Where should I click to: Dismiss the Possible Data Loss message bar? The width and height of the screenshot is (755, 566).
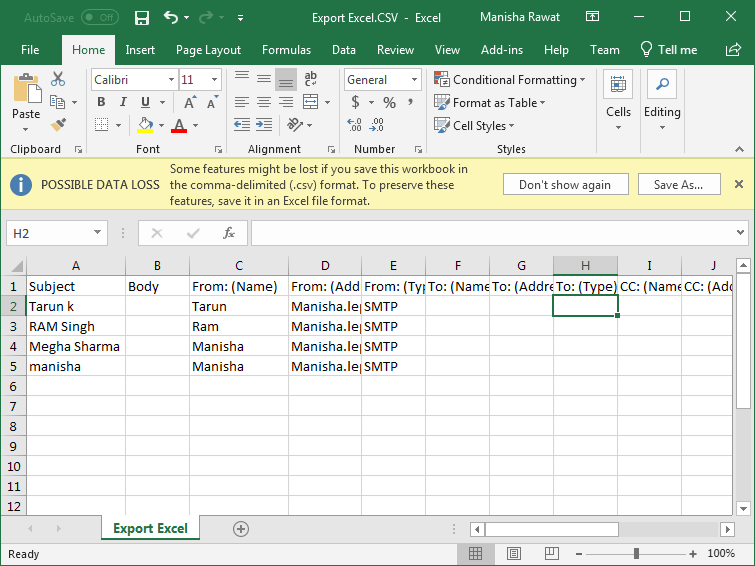click(x=739, y=184)
